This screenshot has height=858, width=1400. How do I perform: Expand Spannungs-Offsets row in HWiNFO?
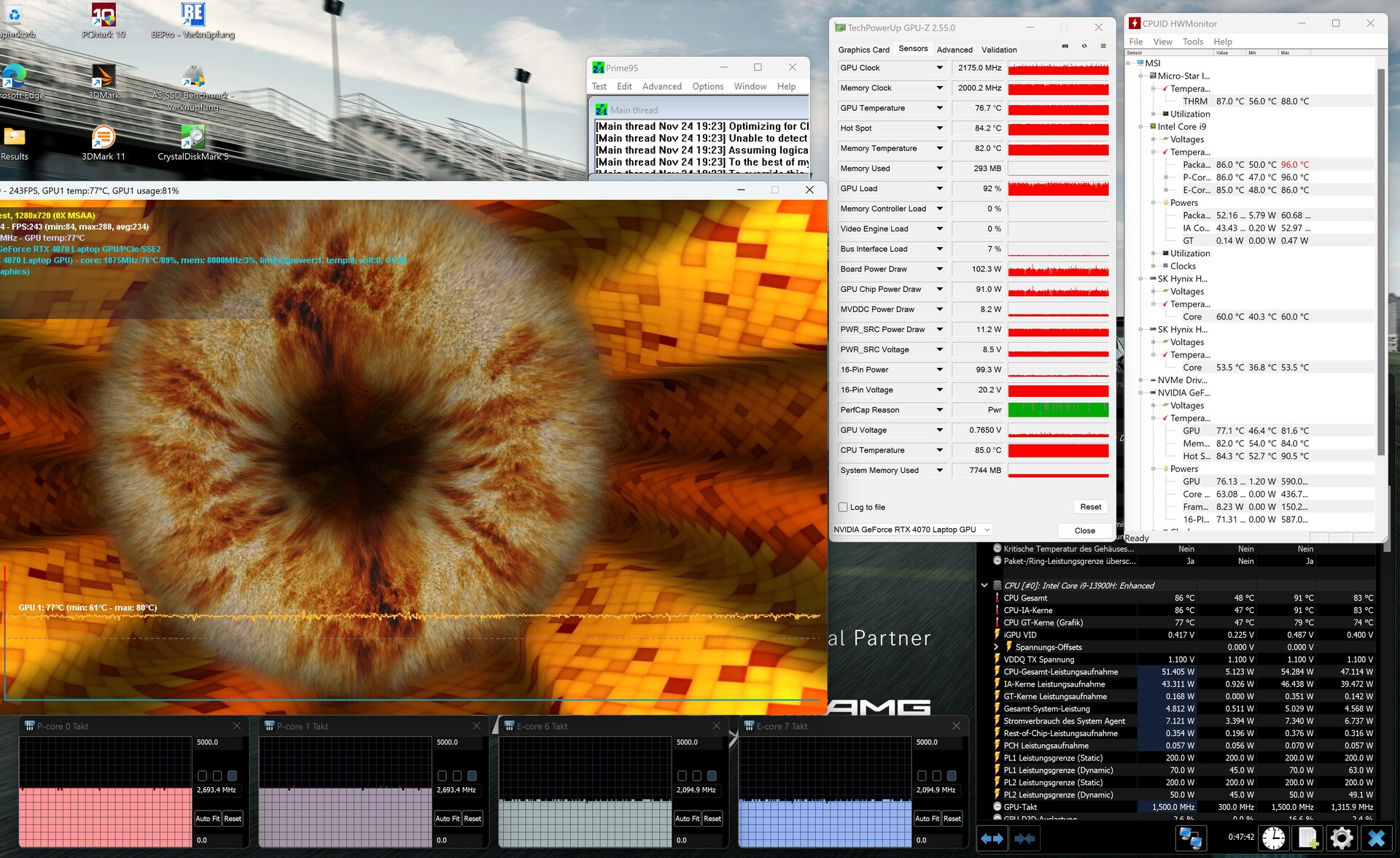click(996, 647)
